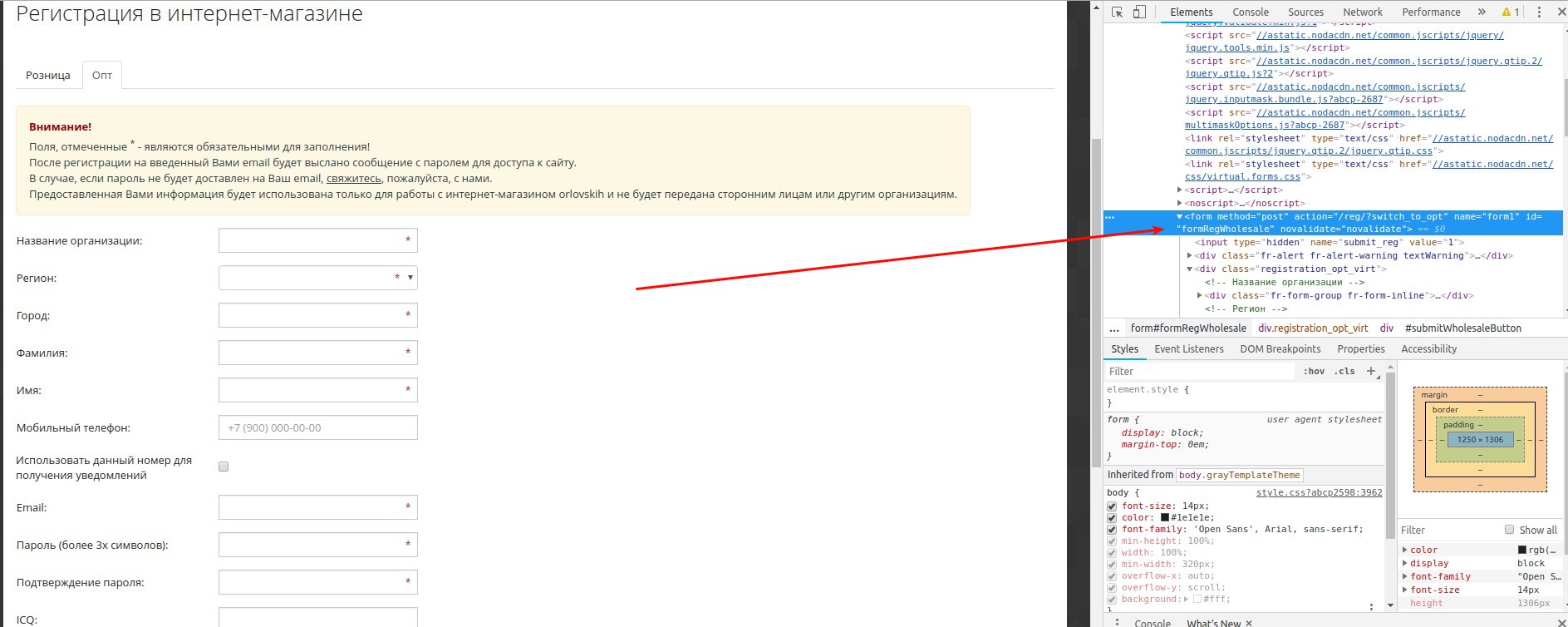Click the yellow warning count icon
This screenshot has width=1568, height=627.
(x=1511, y=12)
